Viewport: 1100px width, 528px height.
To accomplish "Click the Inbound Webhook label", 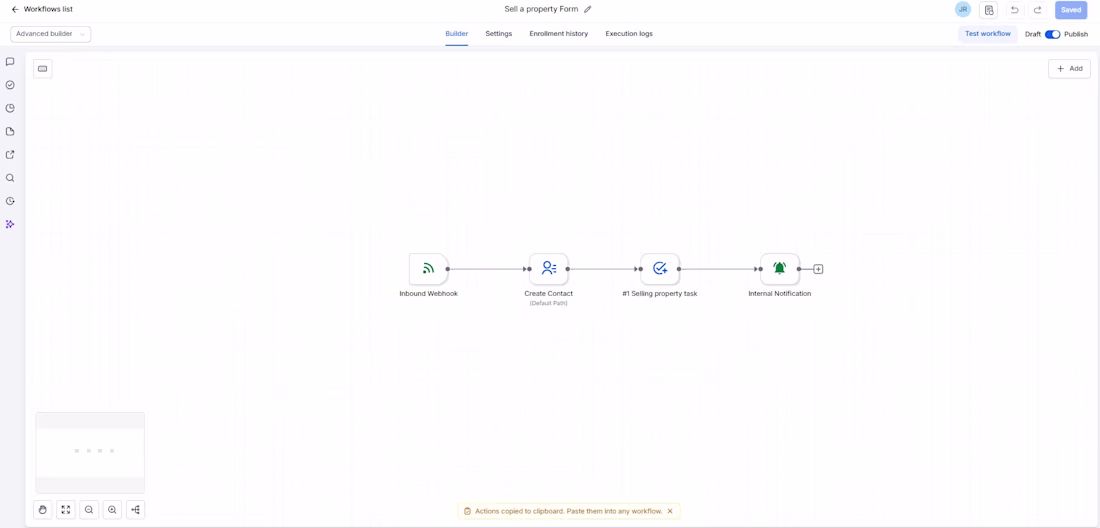I will click(429, 294).
